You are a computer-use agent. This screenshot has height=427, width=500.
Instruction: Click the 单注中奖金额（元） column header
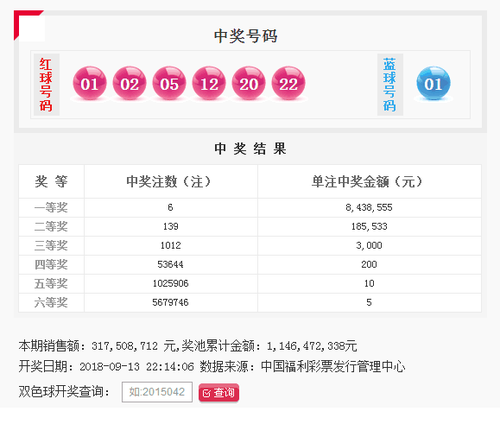pyautogui.click(x=367, y=182)
